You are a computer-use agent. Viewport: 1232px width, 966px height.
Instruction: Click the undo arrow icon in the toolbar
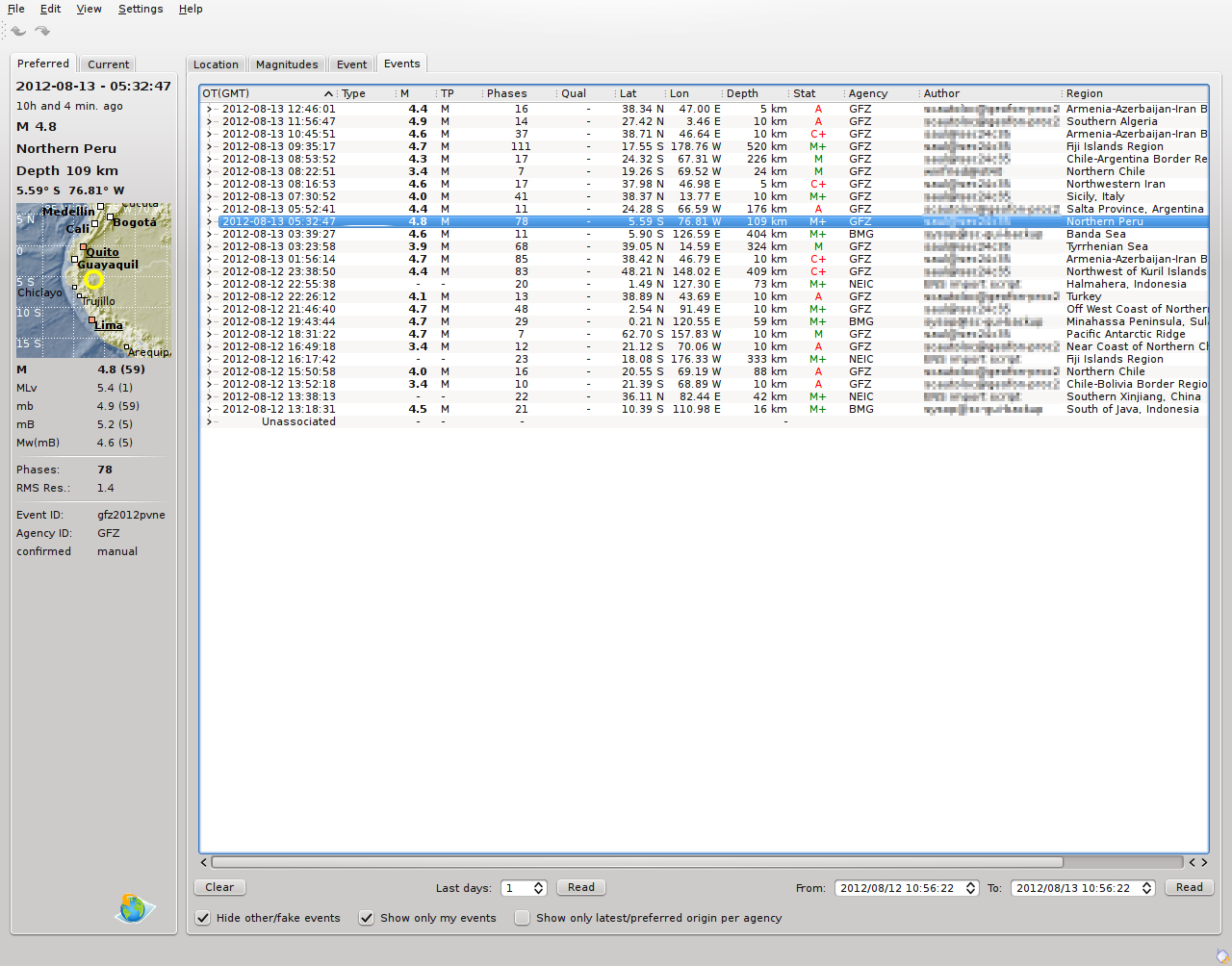(x=16, y=31)
